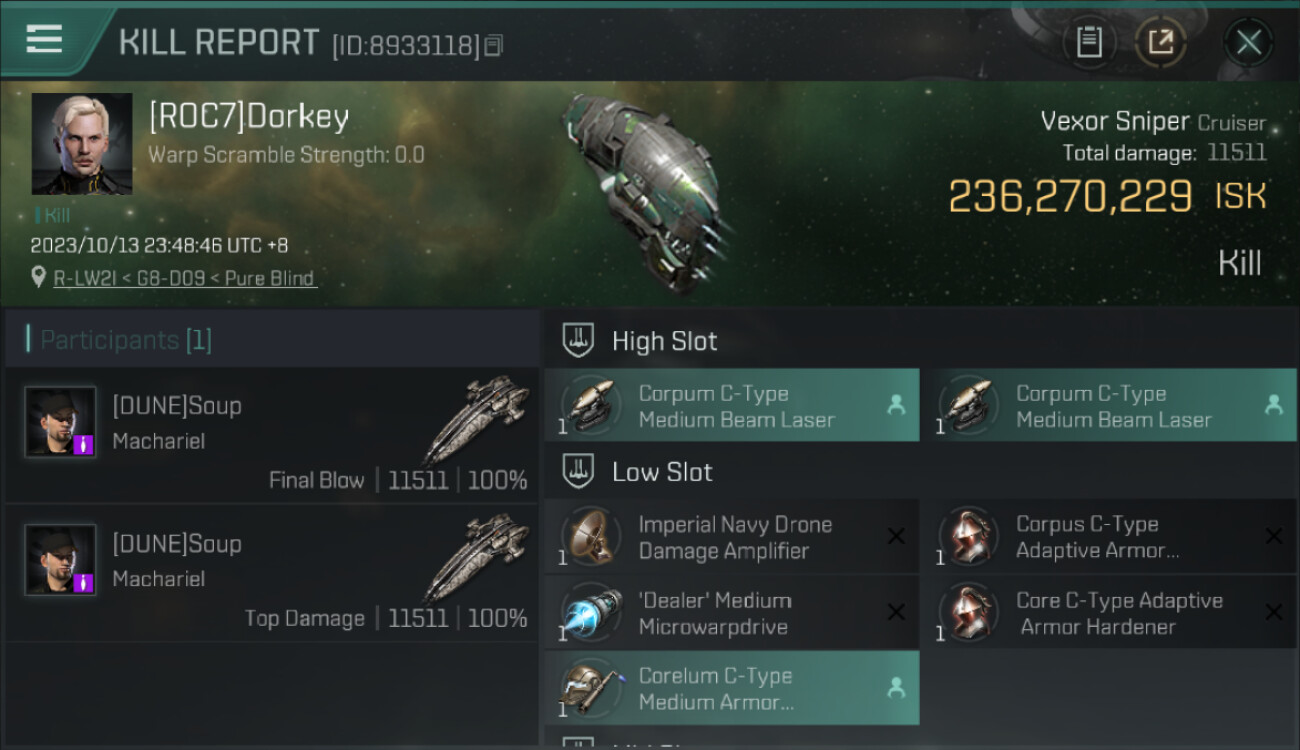This screenshot has width=1300, height=750.
Task: Share the kill report externally
Action: [x=1160, y=42]
